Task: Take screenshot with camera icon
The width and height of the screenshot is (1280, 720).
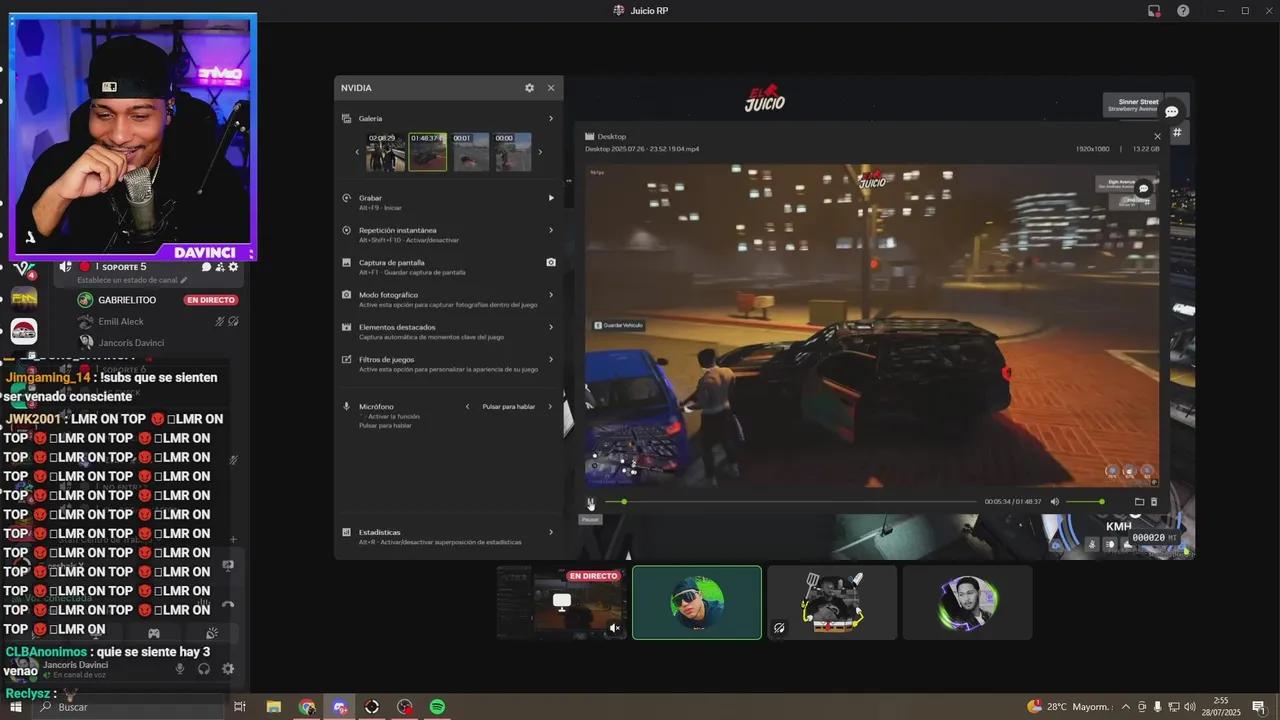Action: (550, 263)
